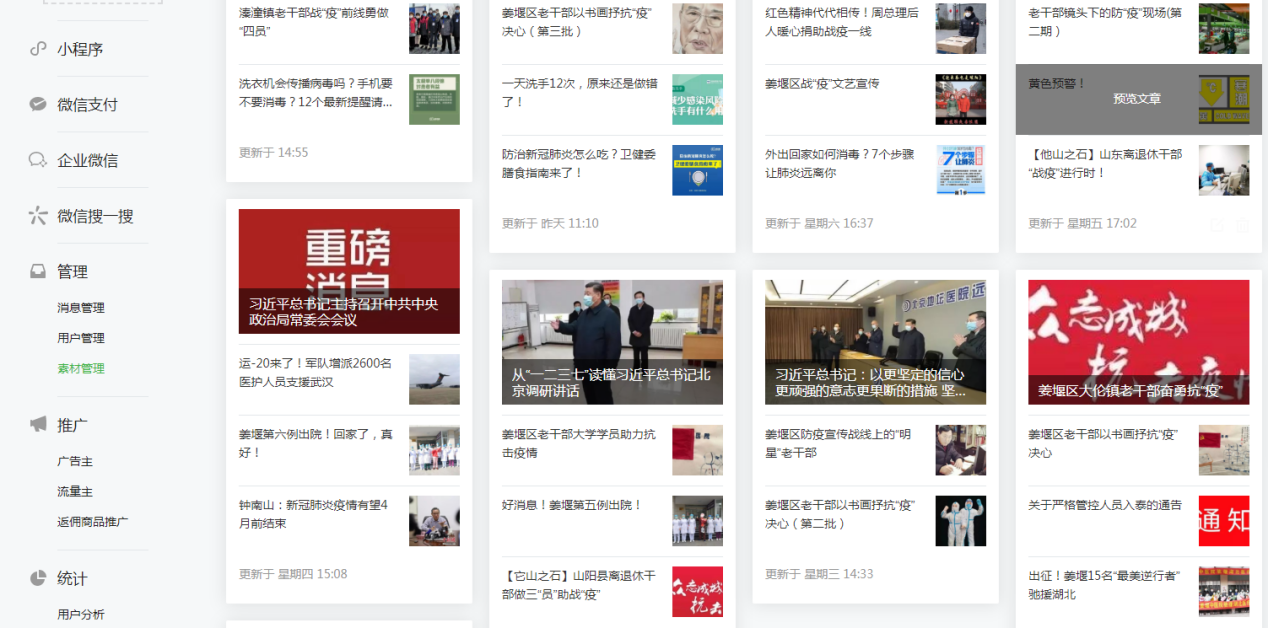Click 预览文章 on the 黄色预警 article
The image size is (1268, 628).
pos(1137,99)
